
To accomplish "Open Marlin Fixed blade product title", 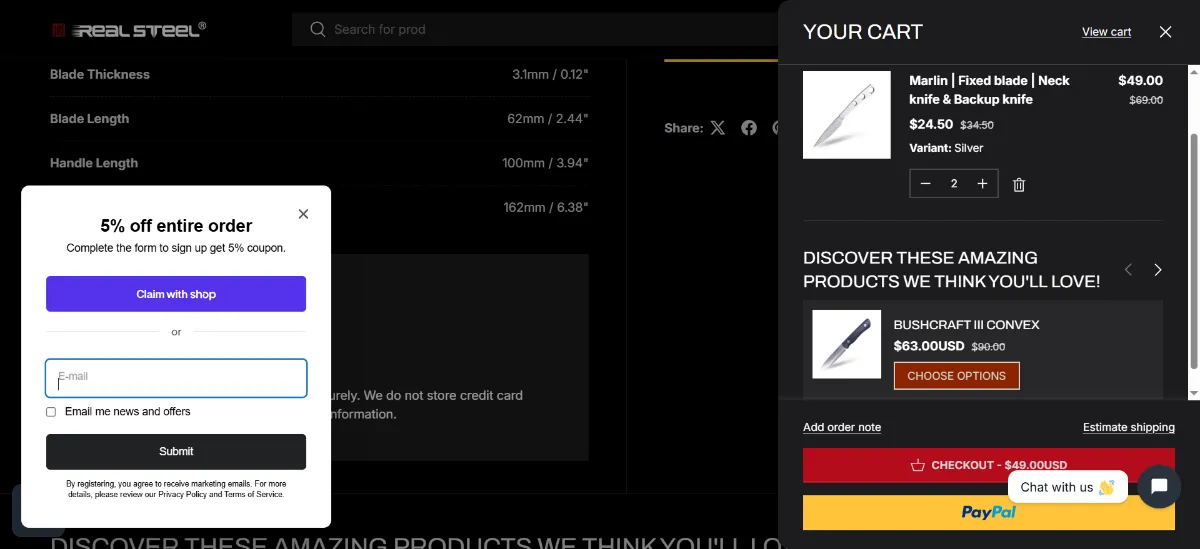I will 989,90.
